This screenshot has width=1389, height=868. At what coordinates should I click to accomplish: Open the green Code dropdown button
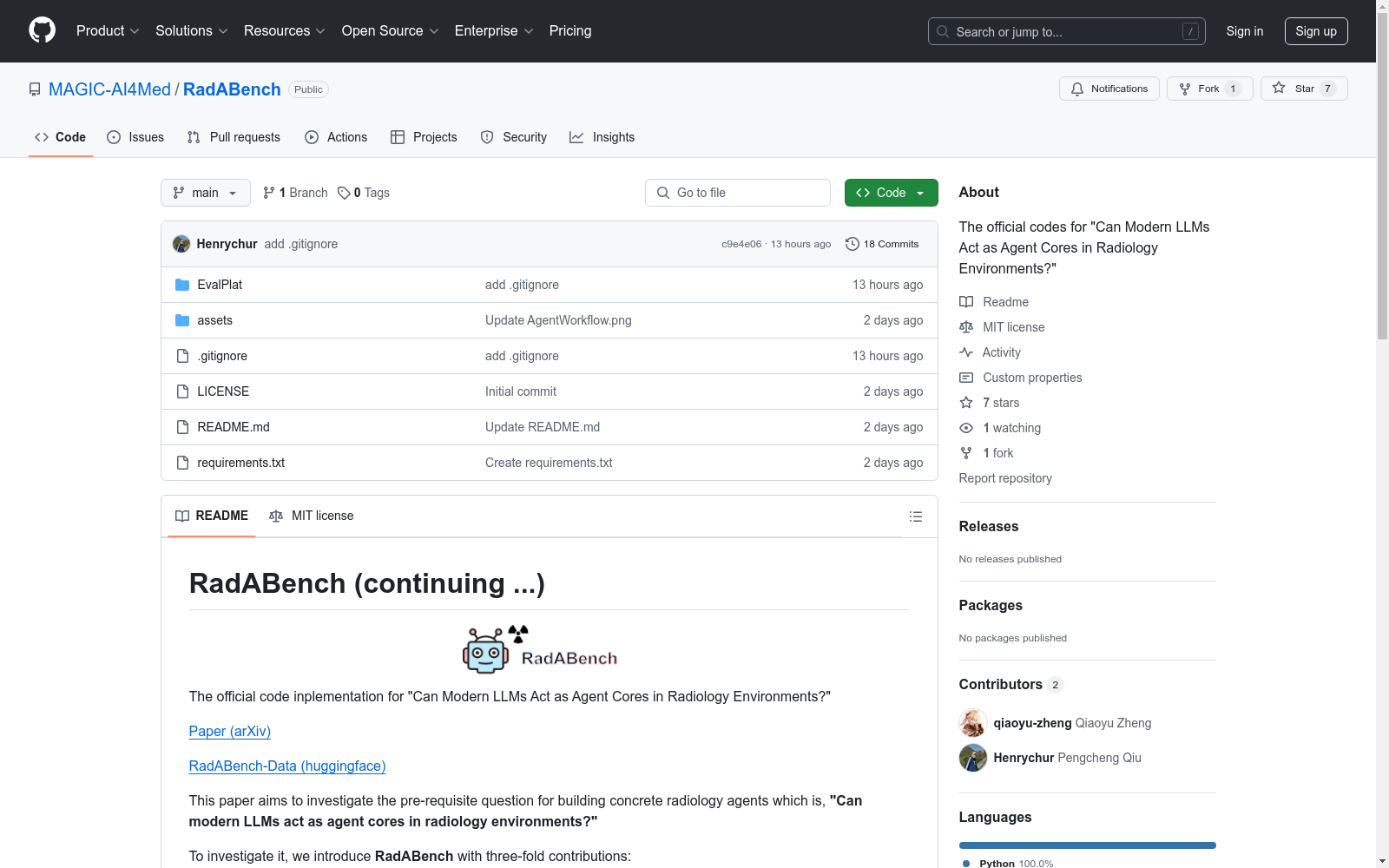click(x=891, y=193)
